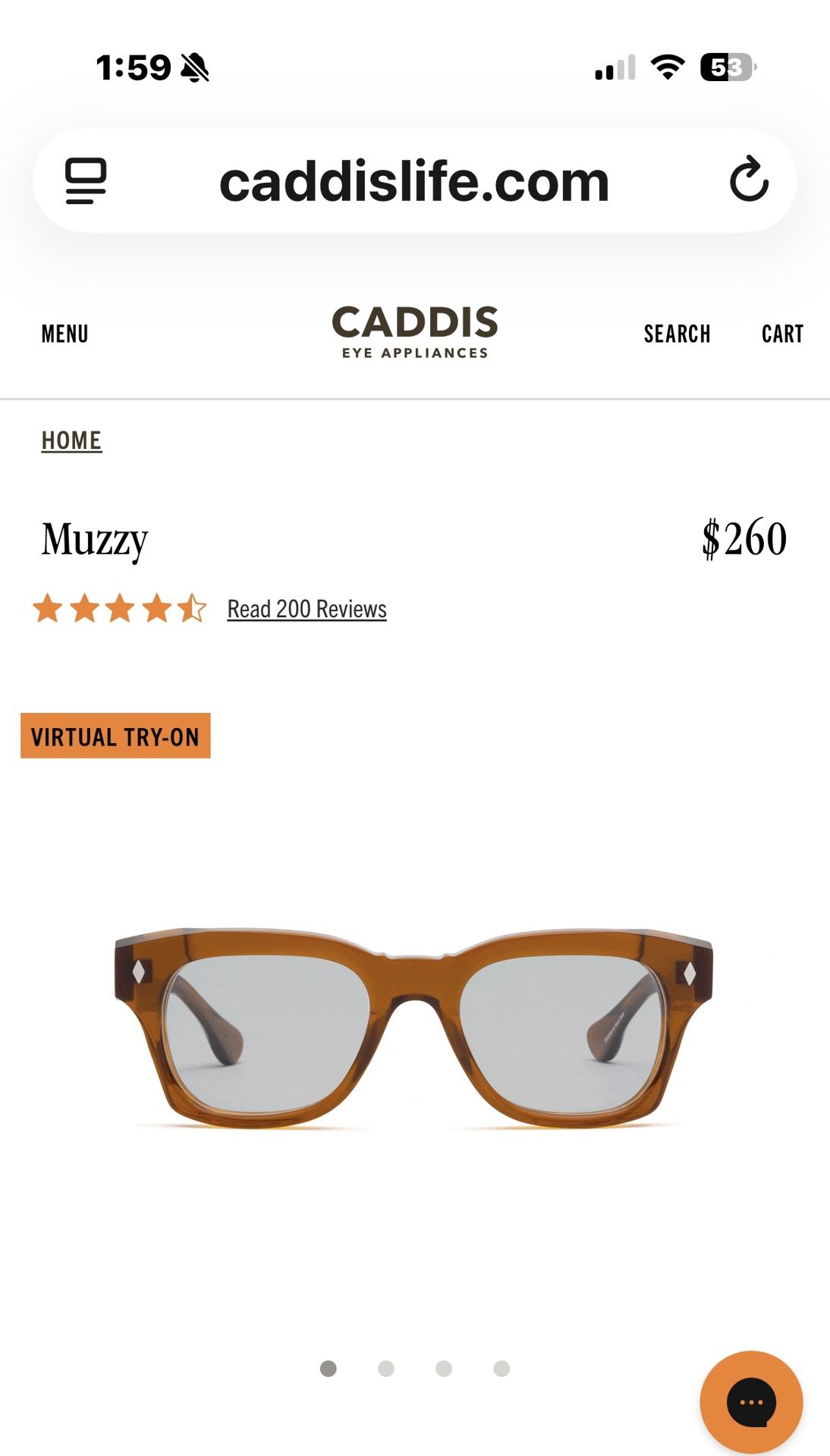The width and height of the screenshot is (830, 1456).
Task: Open the MENU navigation
Action: (x=65, y=334)
